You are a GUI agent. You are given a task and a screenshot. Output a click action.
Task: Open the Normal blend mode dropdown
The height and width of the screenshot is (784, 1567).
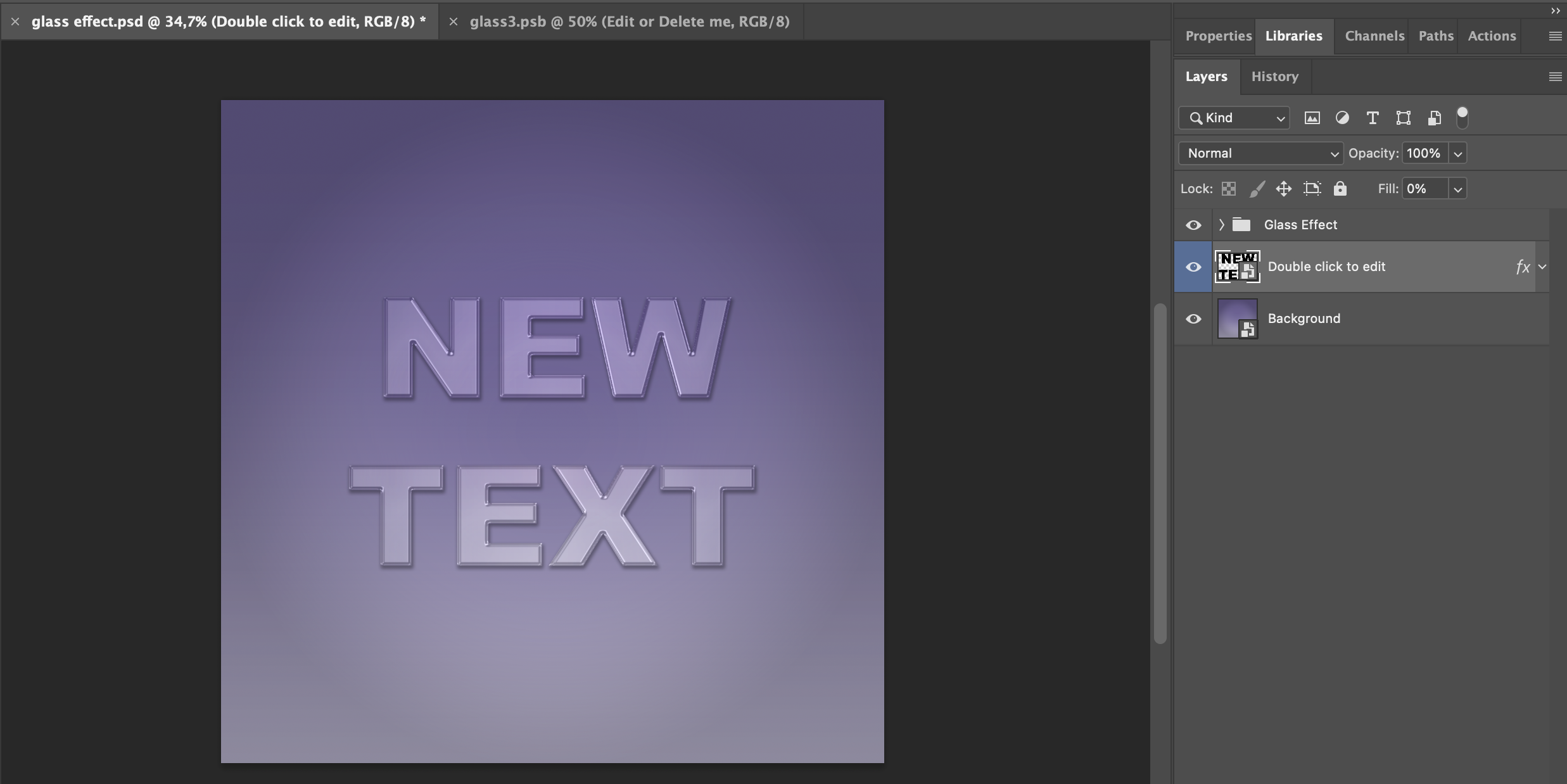(1260, 154)
